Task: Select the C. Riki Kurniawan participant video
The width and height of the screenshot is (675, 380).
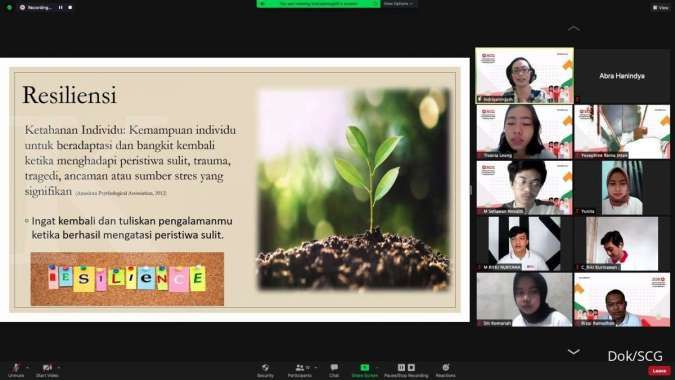Action: [x=622, y=244]
